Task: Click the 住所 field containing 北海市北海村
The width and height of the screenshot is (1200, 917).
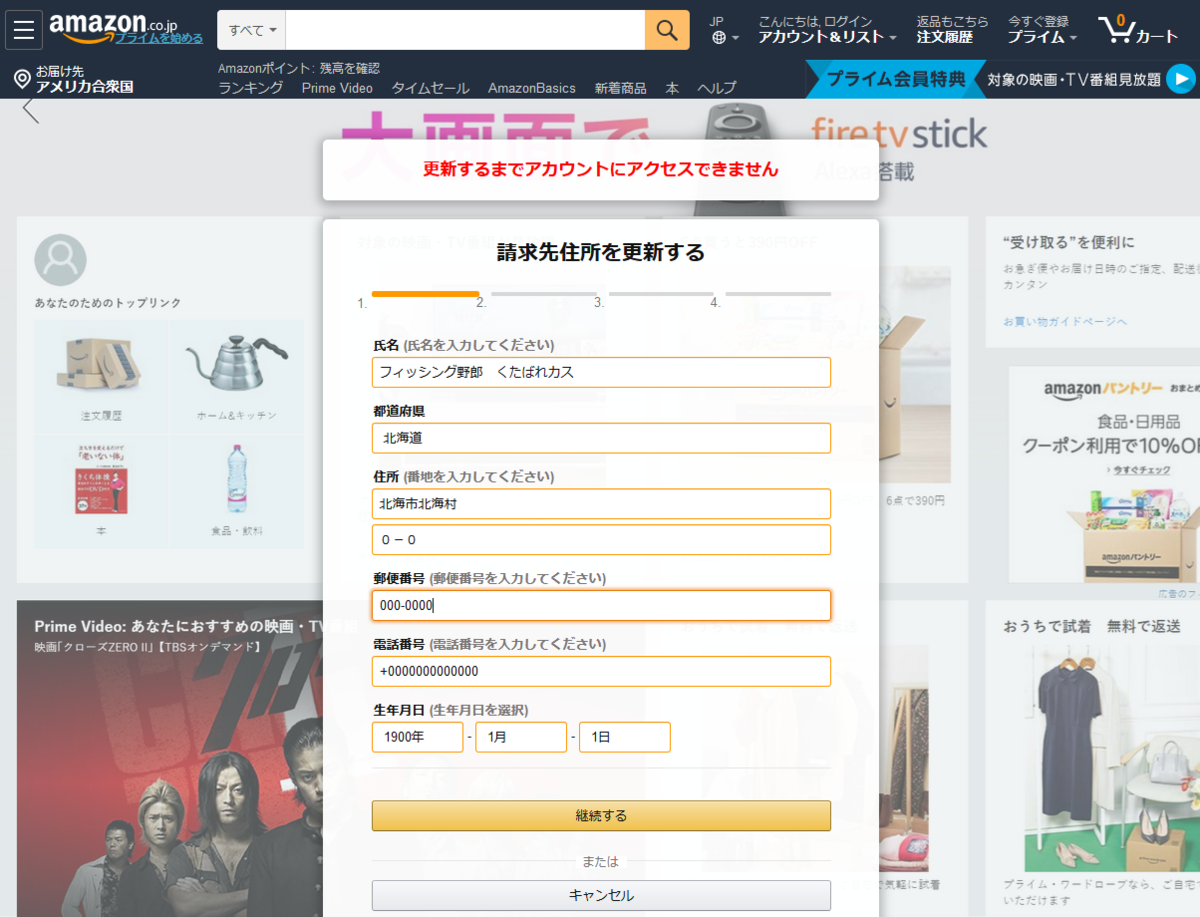Action: point(601,504)
